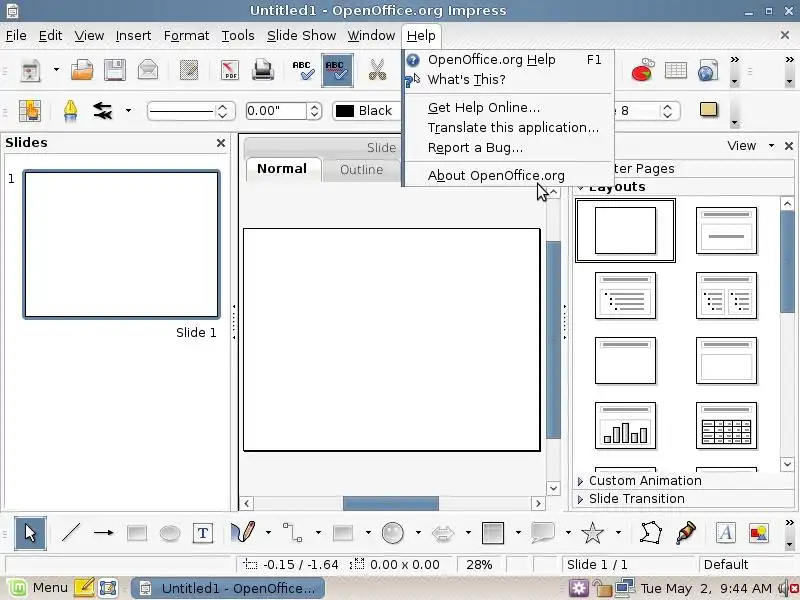Click Get Help Online... menu item

click(x=509, y=108)
